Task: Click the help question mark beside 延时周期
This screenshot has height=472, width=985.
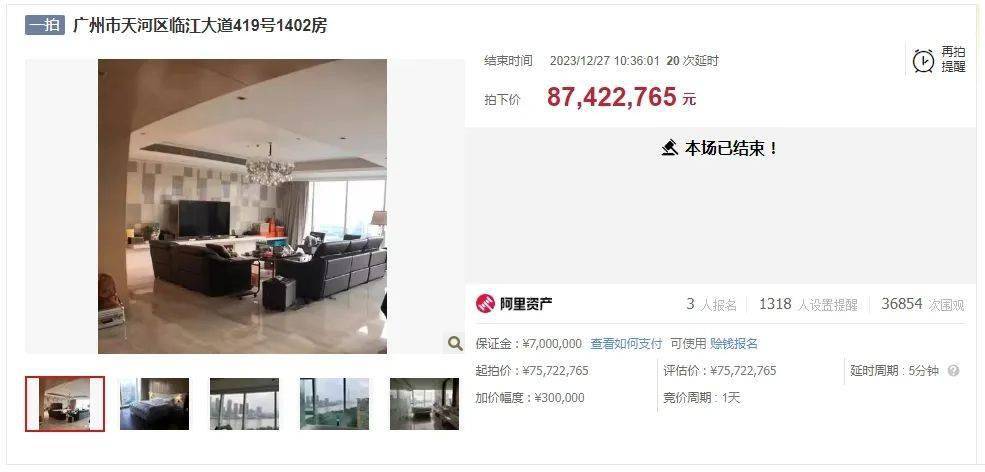Action: (953, 371)
